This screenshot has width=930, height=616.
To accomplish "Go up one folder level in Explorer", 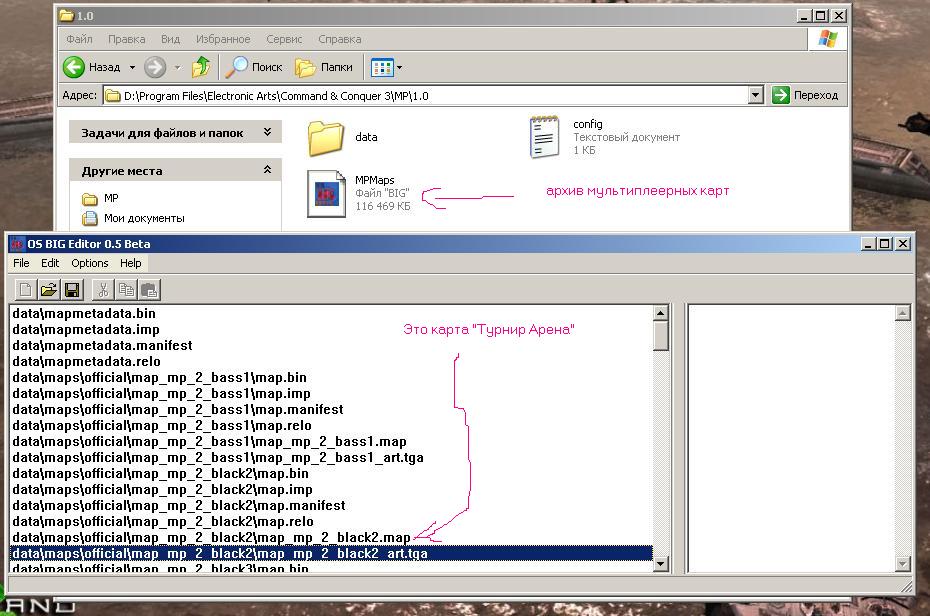I will click(201, 67).
